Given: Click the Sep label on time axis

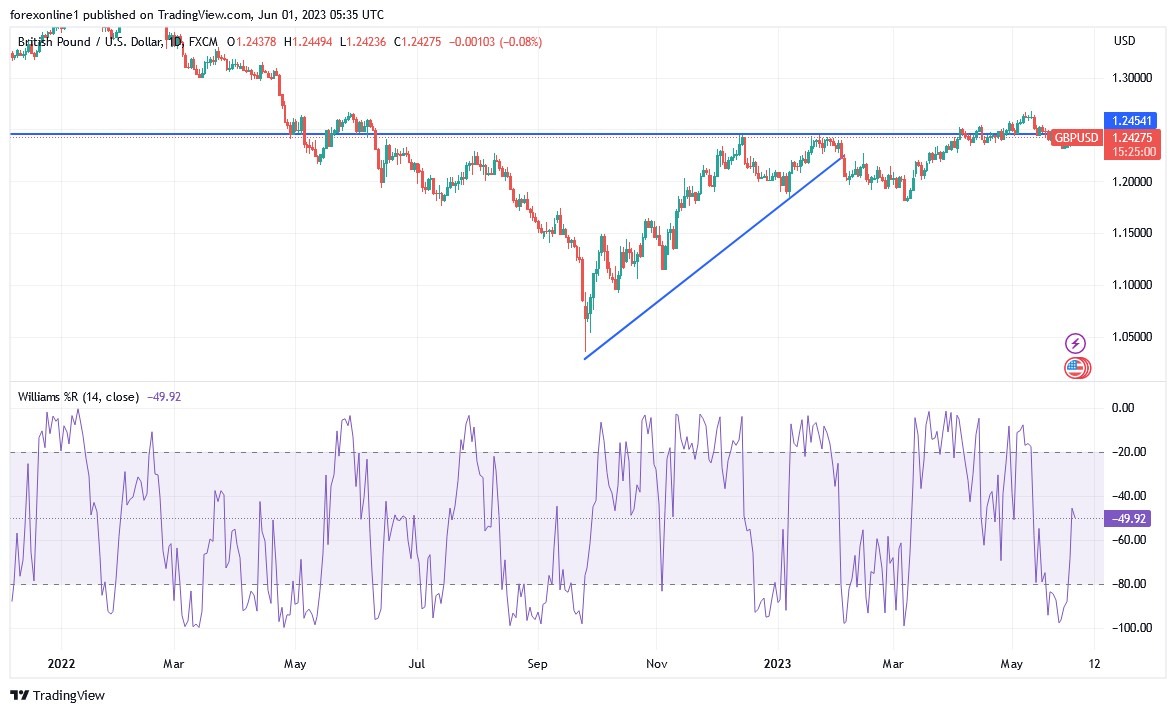Looking at the screenshot, I should click(538, 664).
